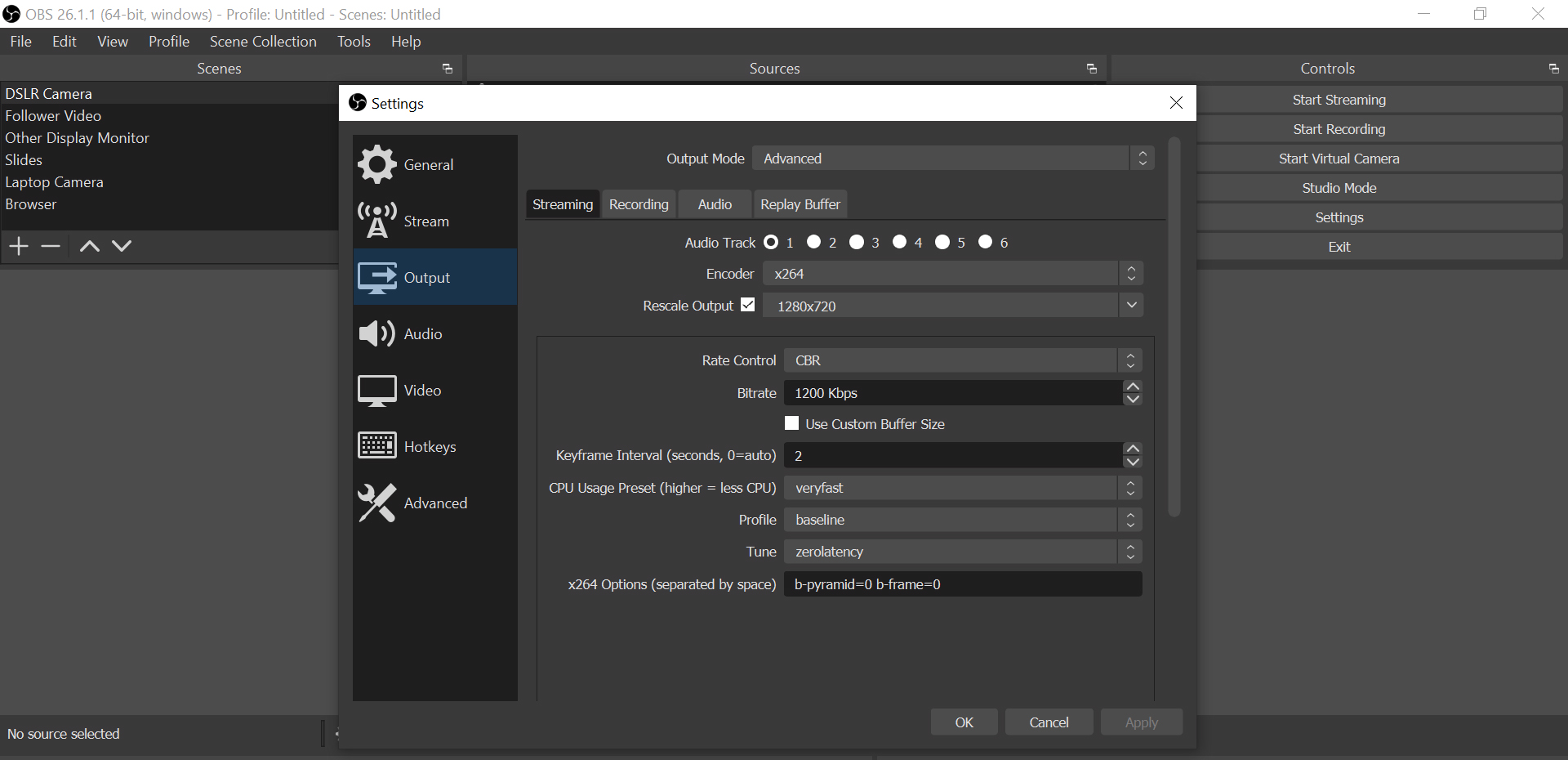Select audio track 3
Image resolution: width=1568 pixels, height=760 pixels.
click(857, 242)
